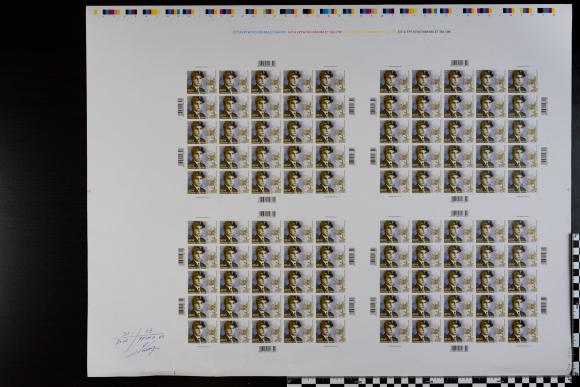Click the vertical checkered scale ruler at the right
This screenshot has width=580, height=387.
point(576,304)
